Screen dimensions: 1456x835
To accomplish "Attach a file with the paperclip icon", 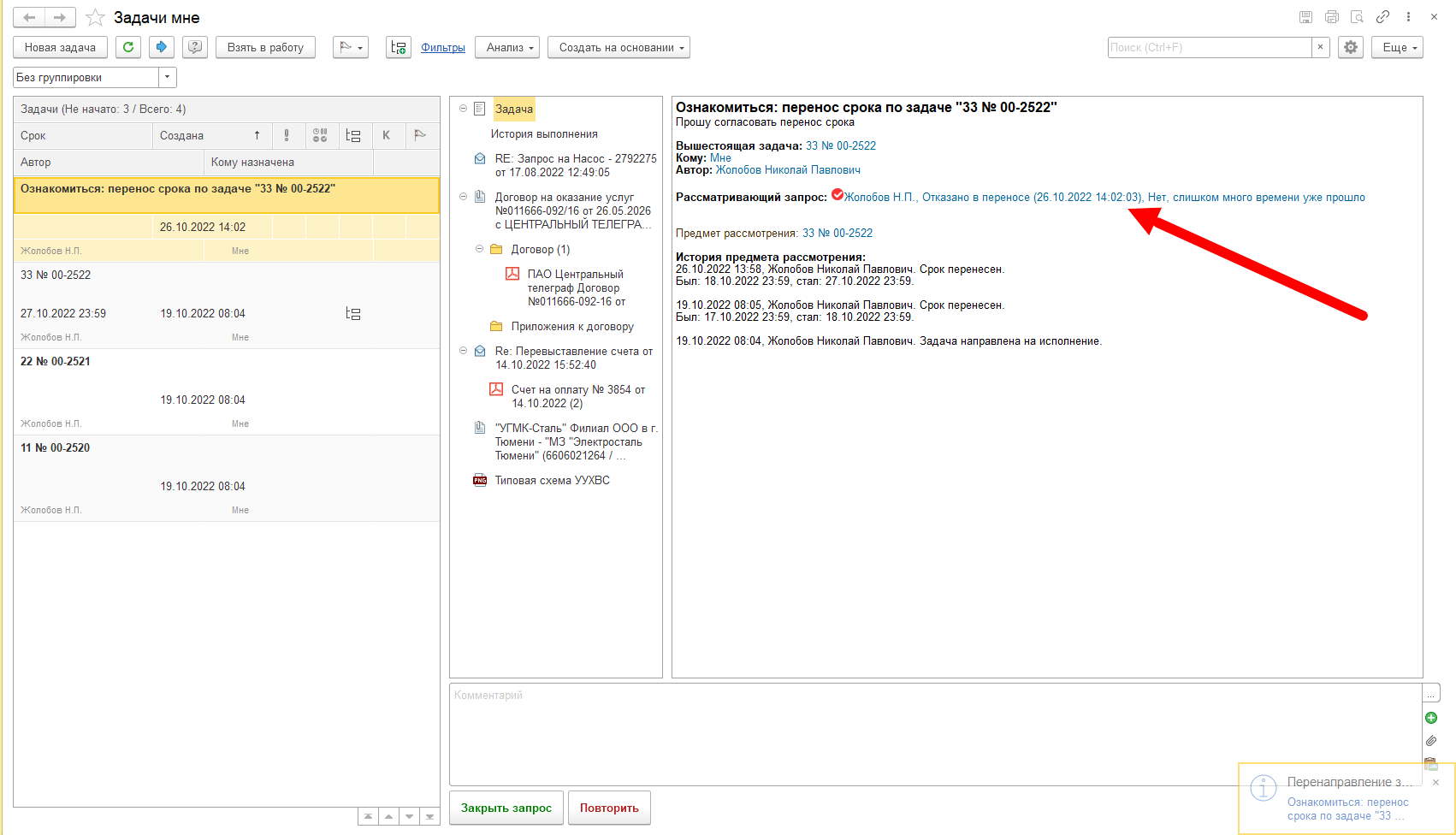I will 1431,741.
